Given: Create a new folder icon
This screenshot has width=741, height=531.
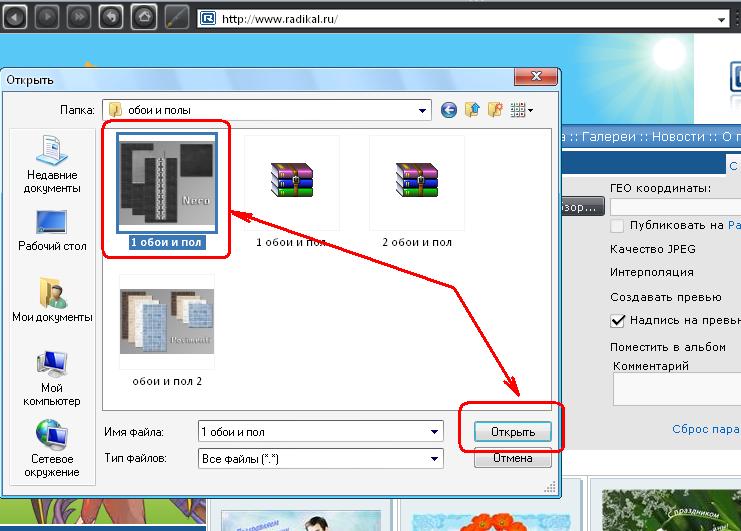Looking at the screenshot, I should pos(495,110).
